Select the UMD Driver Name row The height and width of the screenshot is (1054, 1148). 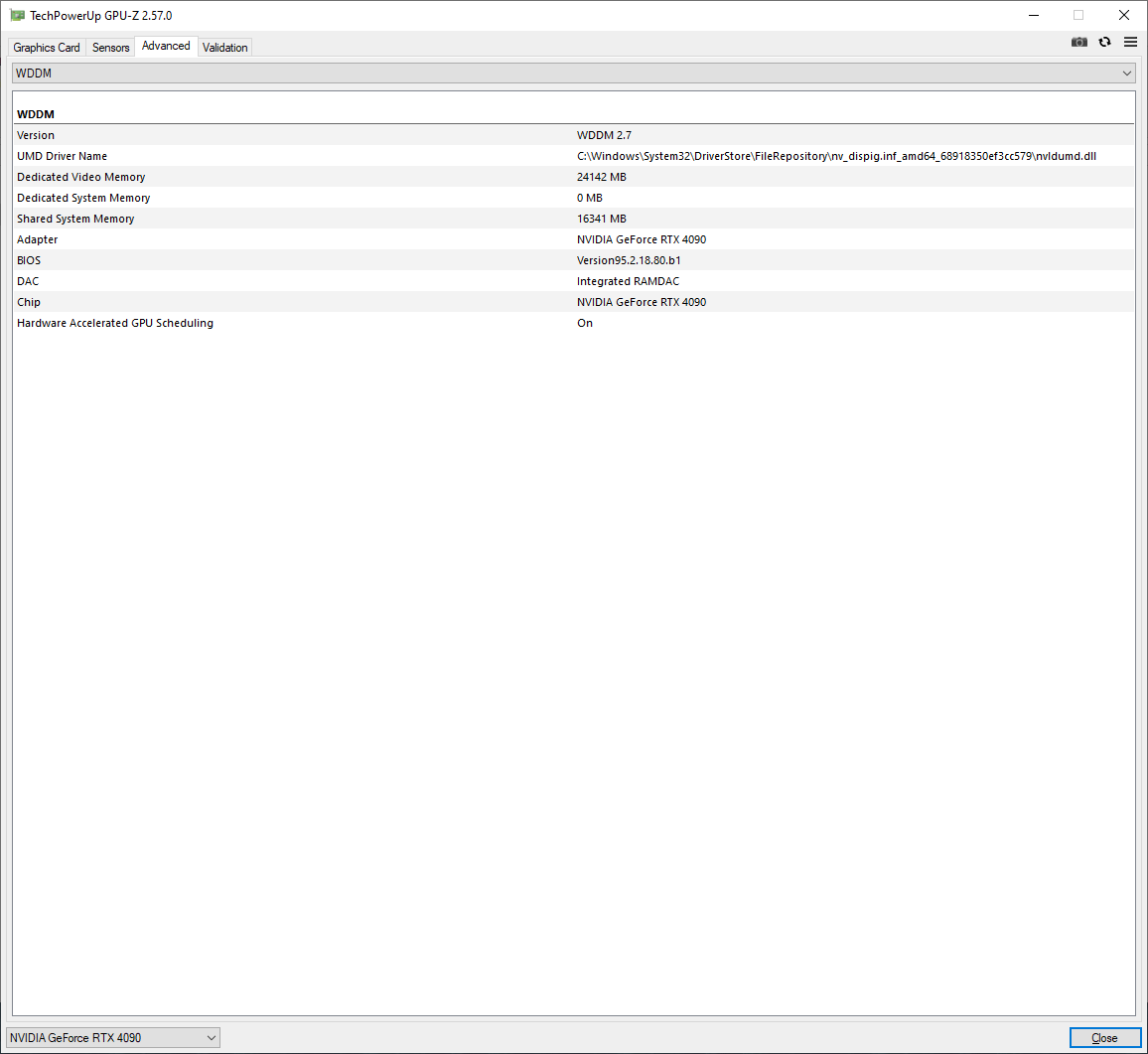point(573,156)
